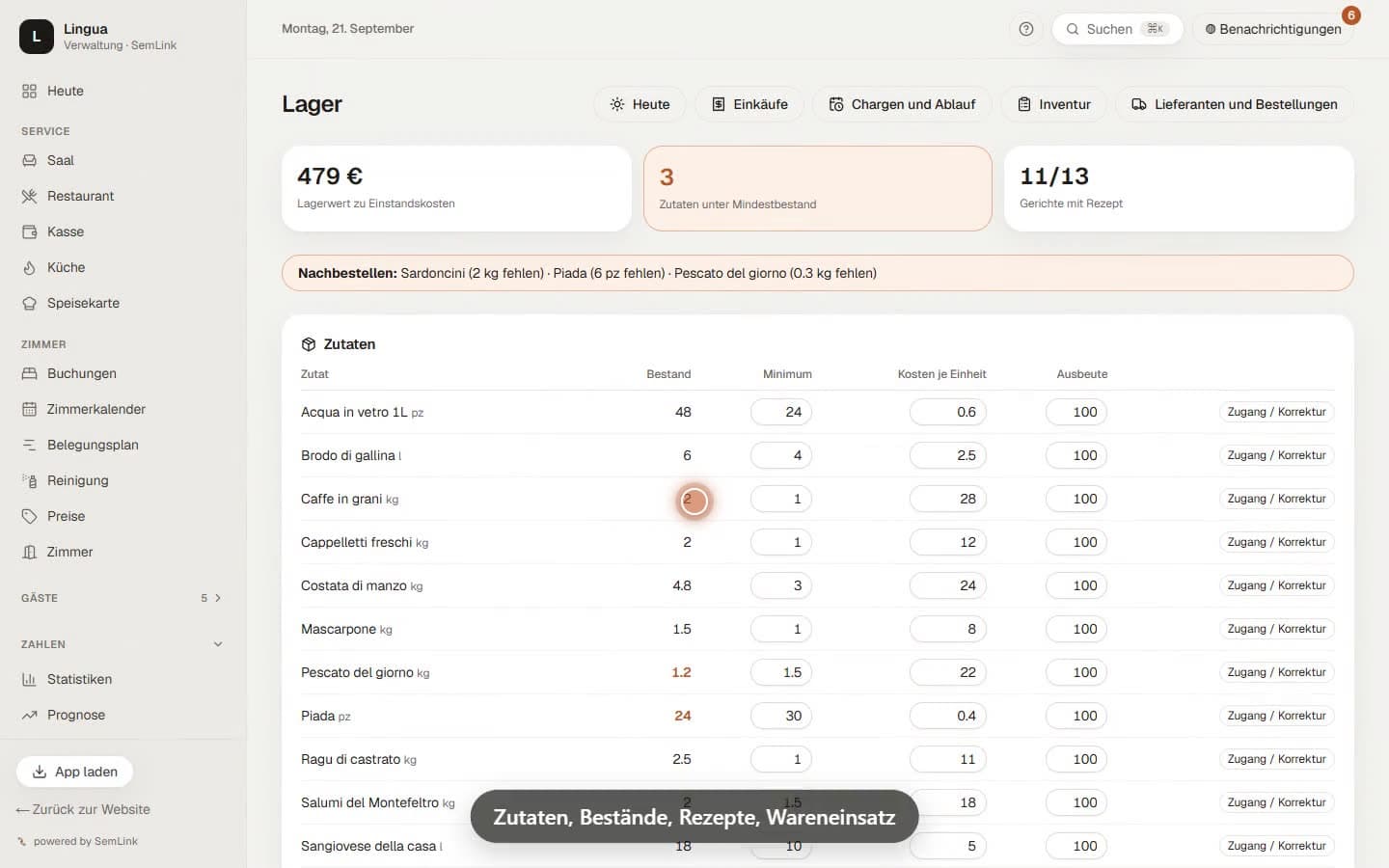
Task: Edit minimum field for Brodo di gallina
Action: 781,455
